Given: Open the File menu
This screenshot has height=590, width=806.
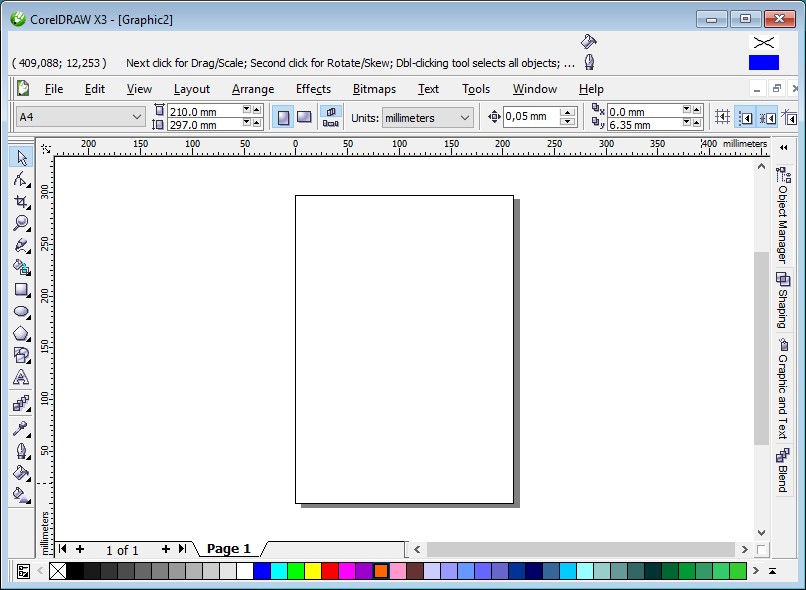Looking at the screenshot, I should [54, 89].
